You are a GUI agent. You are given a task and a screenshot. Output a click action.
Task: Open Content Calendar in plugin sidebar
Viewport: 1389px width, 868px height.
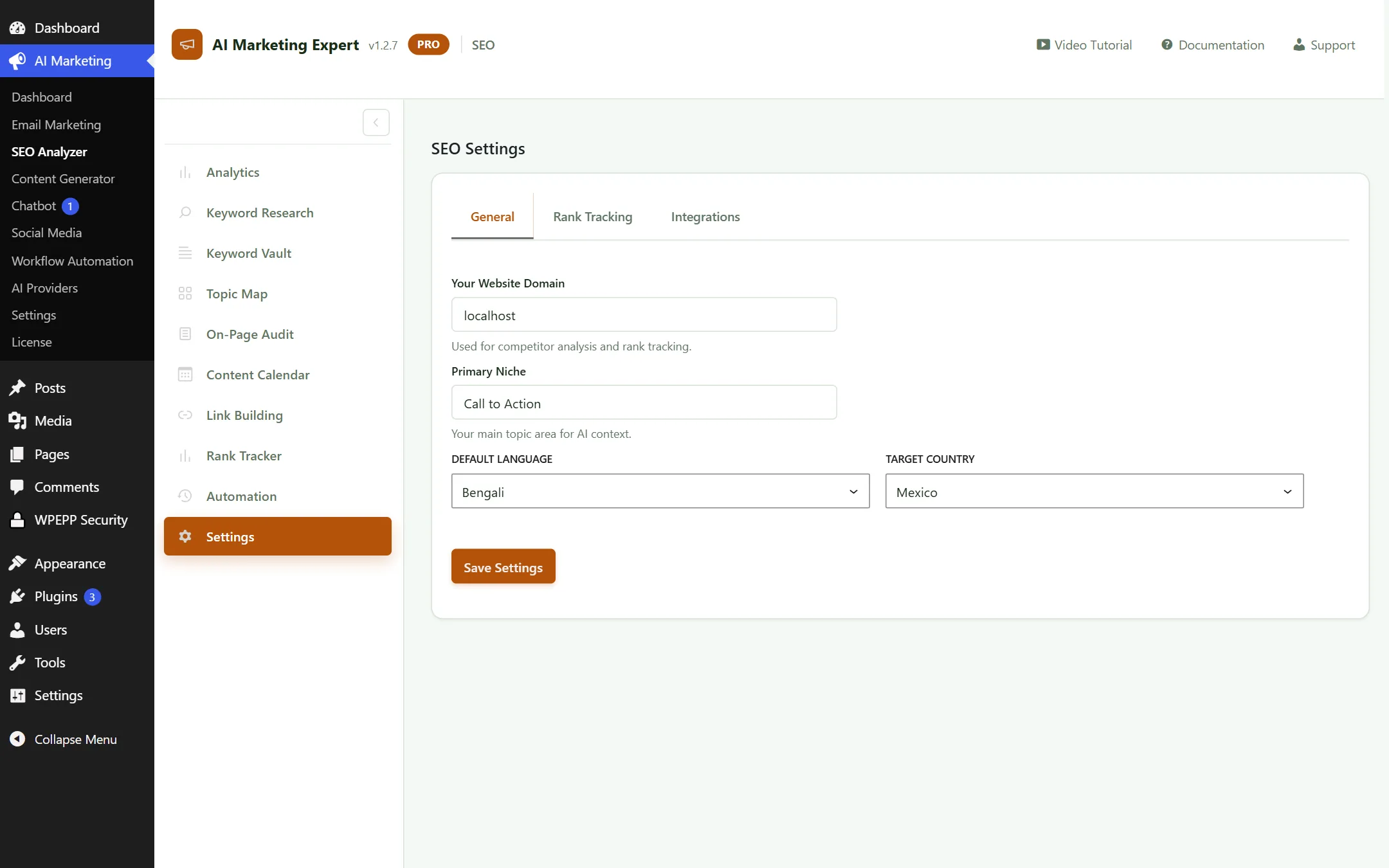click(x=278, y=375)
